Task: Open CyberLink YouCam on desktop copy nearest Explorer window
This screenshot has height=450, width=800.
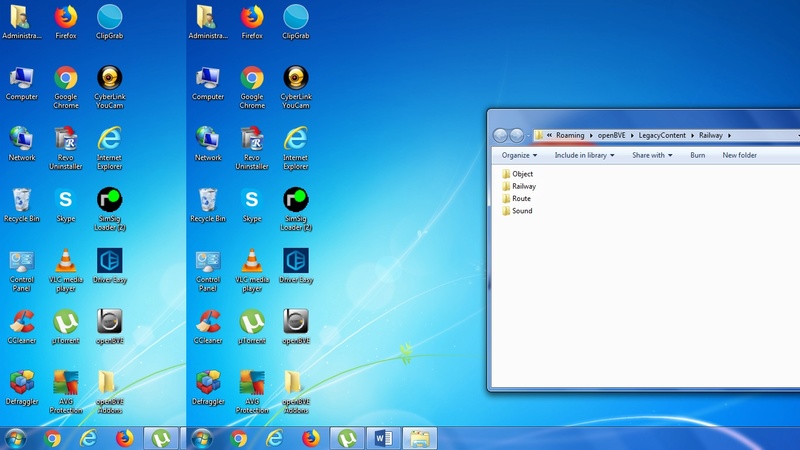Action: 296,87
